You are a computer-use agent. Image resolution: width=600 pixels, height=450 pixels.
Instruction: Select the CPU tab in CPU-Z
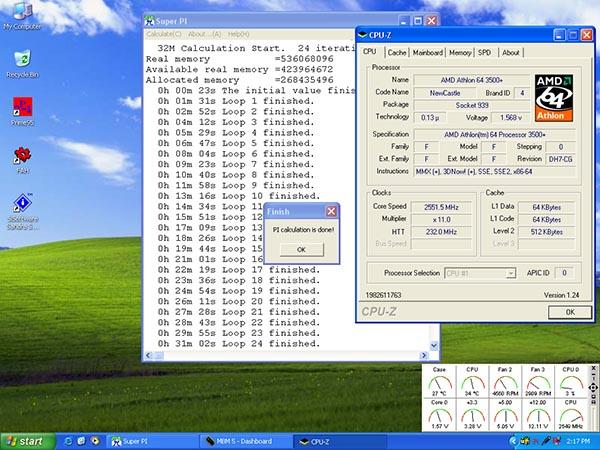click(x=369, y=52)
